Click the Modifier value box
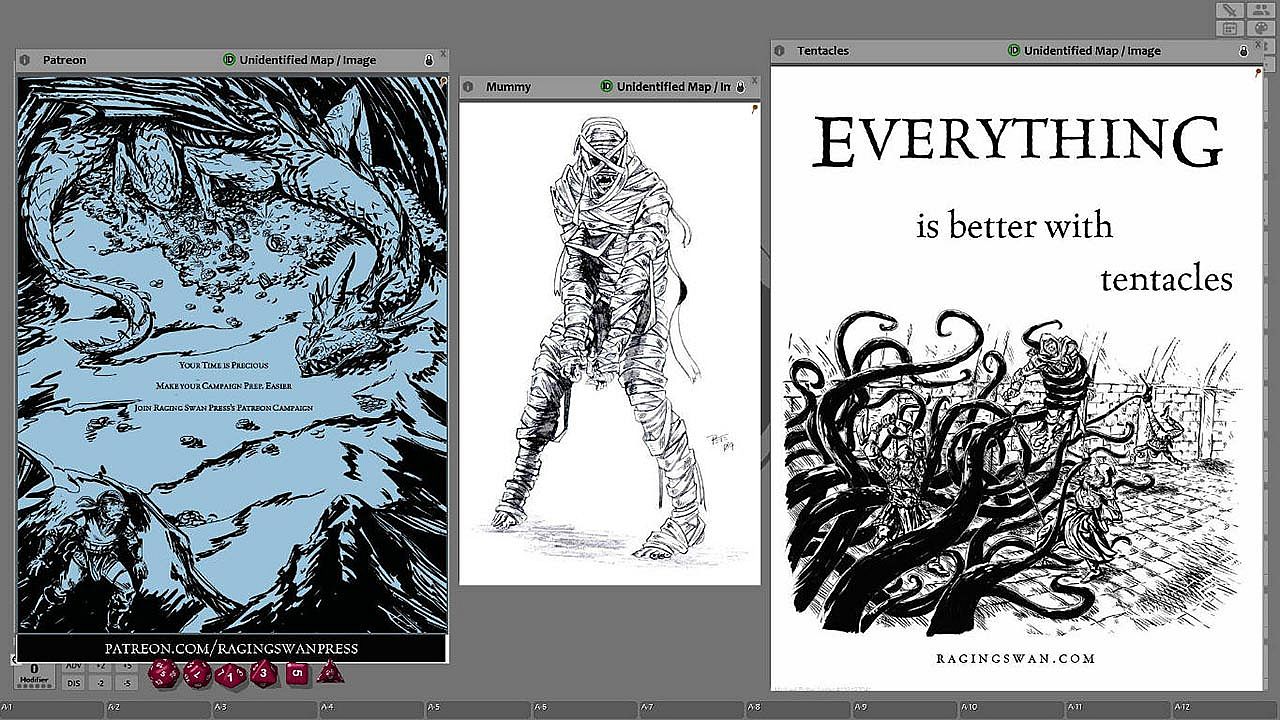Viewport: 1280px width, 720px height. click(x=33, y=672)
